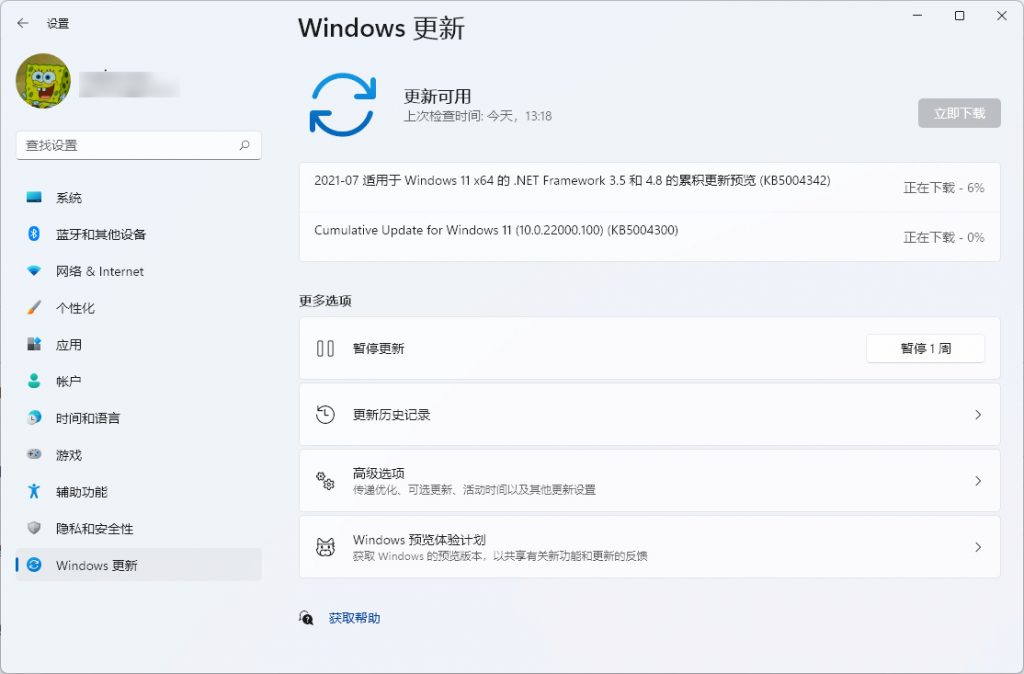Click the 应用 (Apps) icon in sidebar
Image resolution: width=1024 pixels, height=674 pixels.
pos(34,345)
